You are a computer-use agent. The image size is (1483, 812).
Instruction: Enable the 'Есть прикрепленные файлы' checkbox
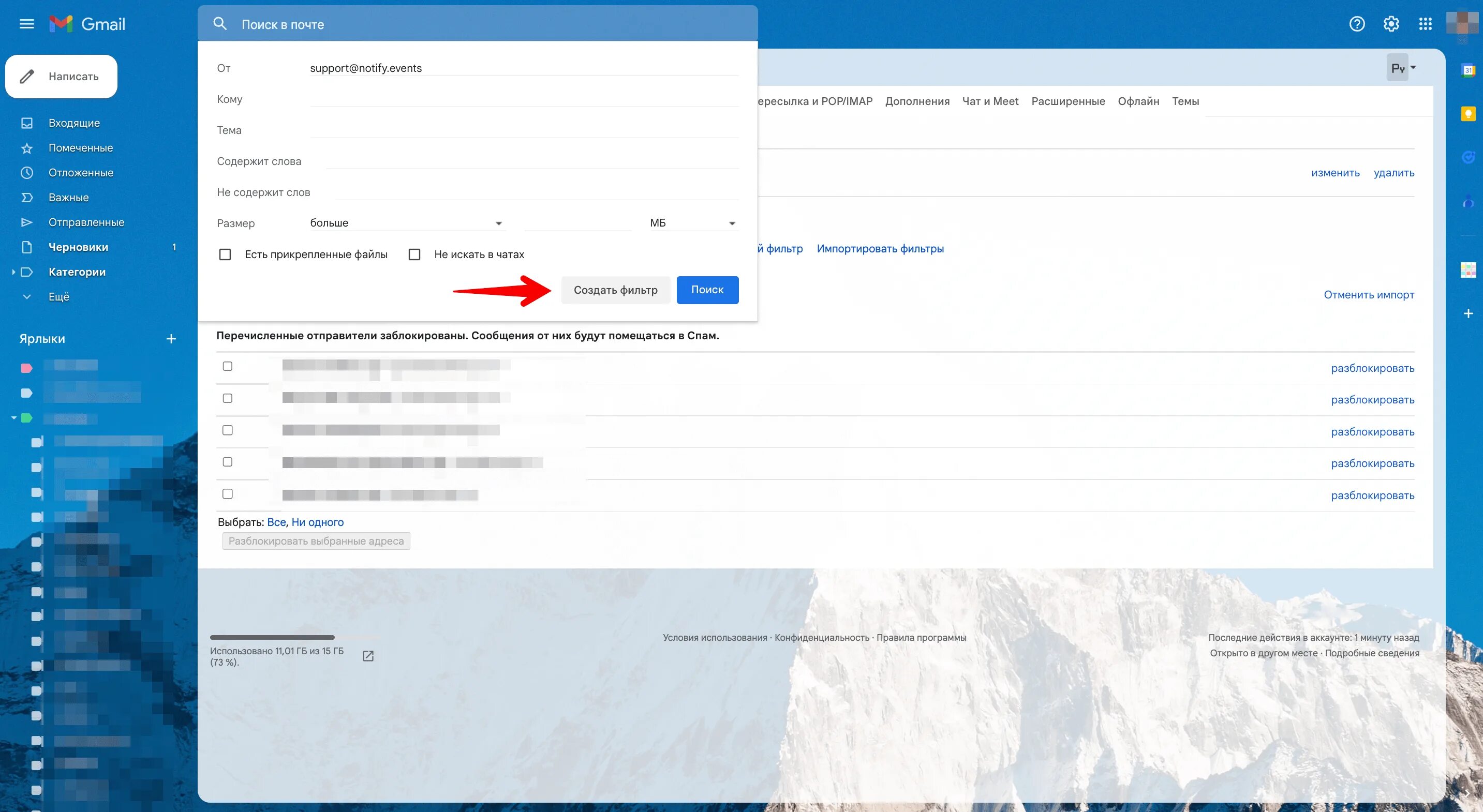tap(225, 254)
